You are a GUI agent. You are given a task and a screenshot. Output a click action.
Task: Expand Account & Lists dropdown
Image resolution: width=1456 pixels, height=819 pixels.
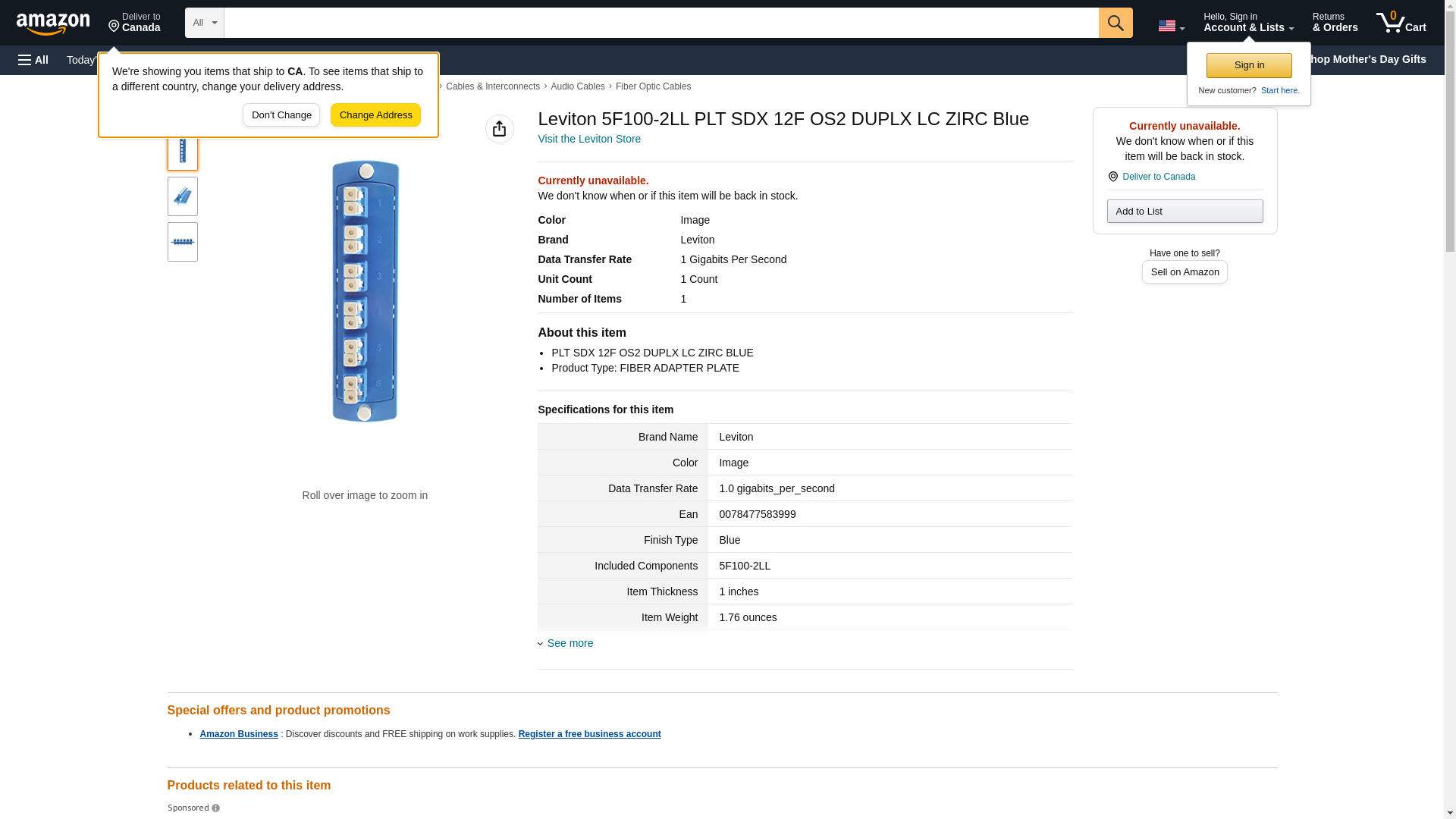point(1247,23)
